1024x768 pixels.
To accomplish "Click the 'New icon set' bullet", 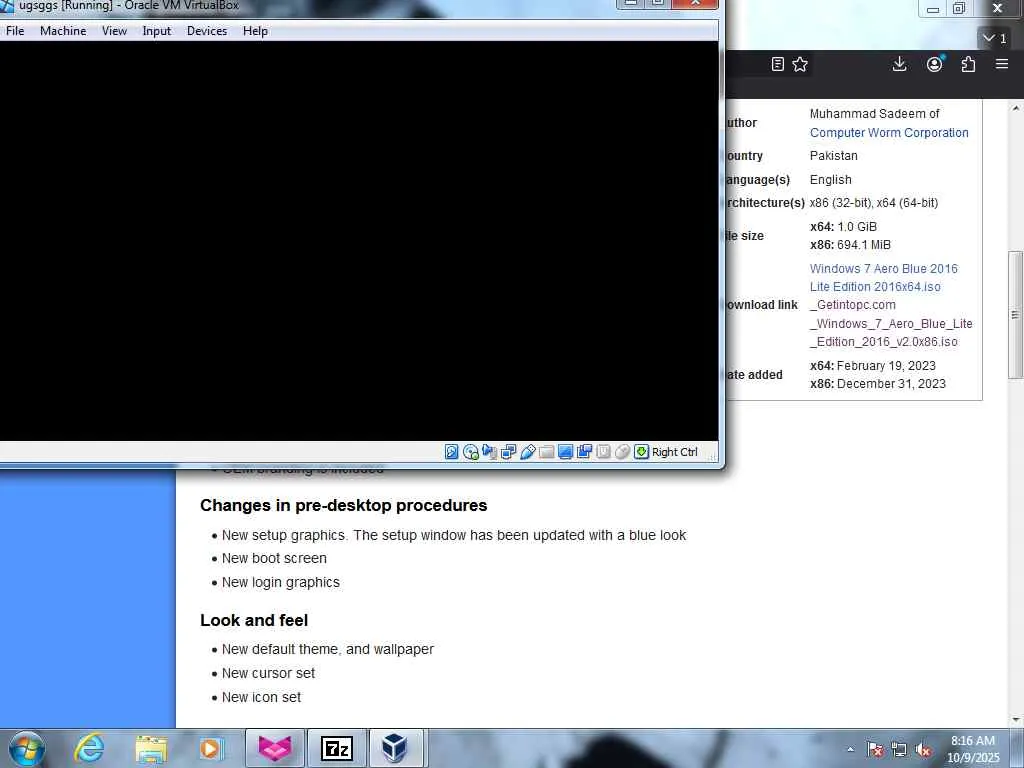I will pyautogui.click(x=261, y=697).
